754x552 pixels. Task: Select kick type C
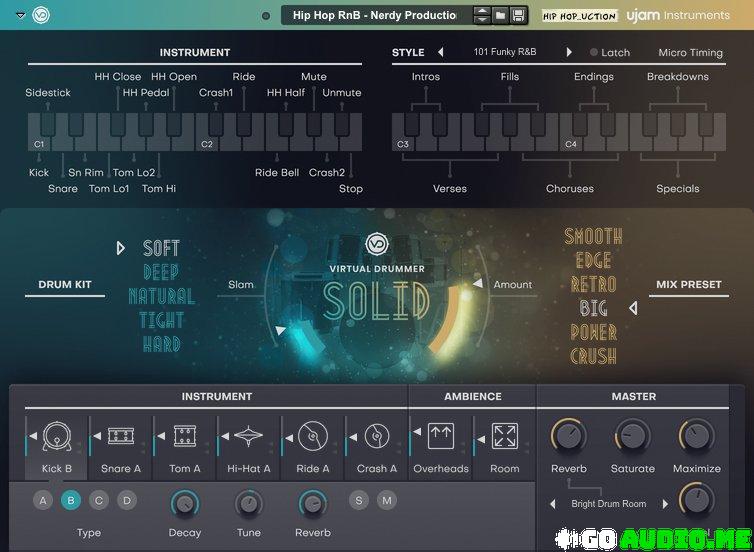pos(99,501)
